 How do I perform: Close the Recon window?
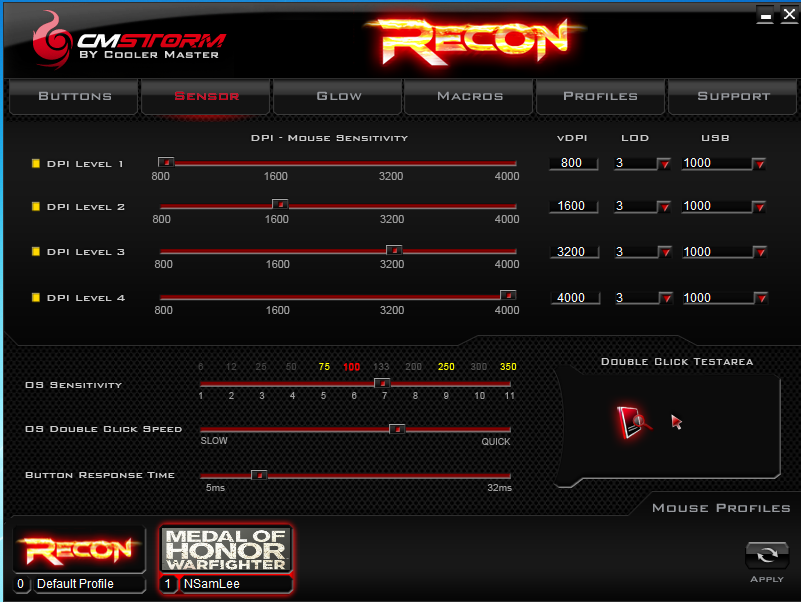coord(789,14)
